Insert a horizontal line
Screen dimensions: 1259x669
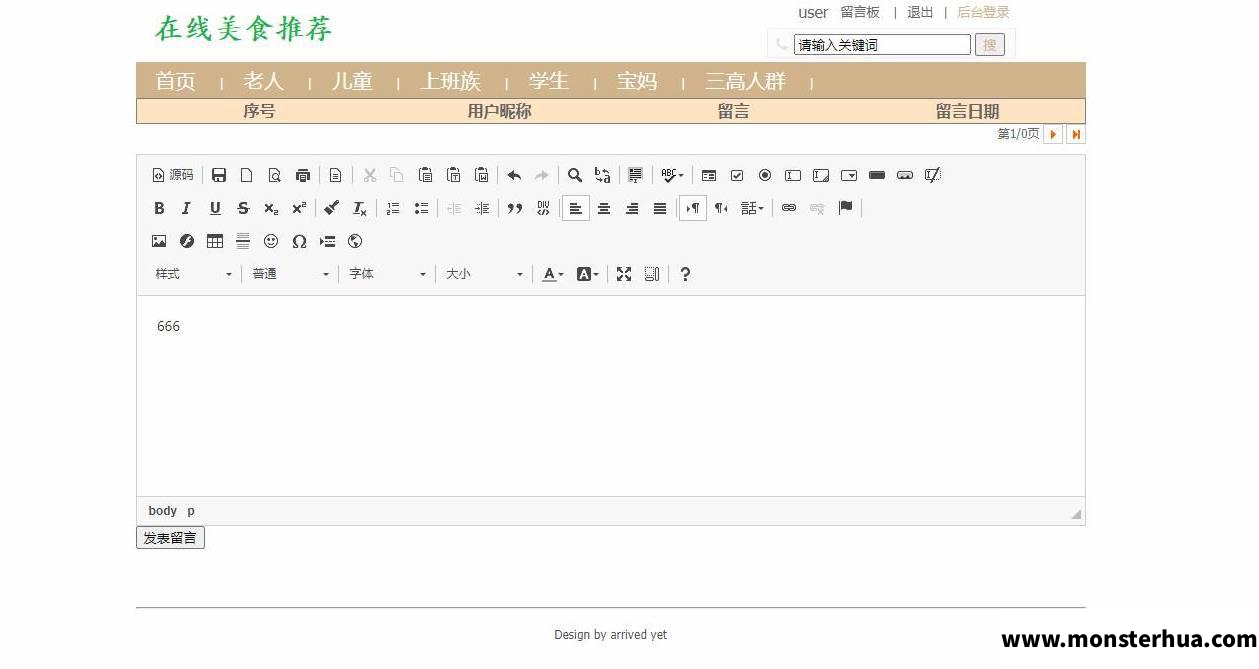[x=243, y=241]
